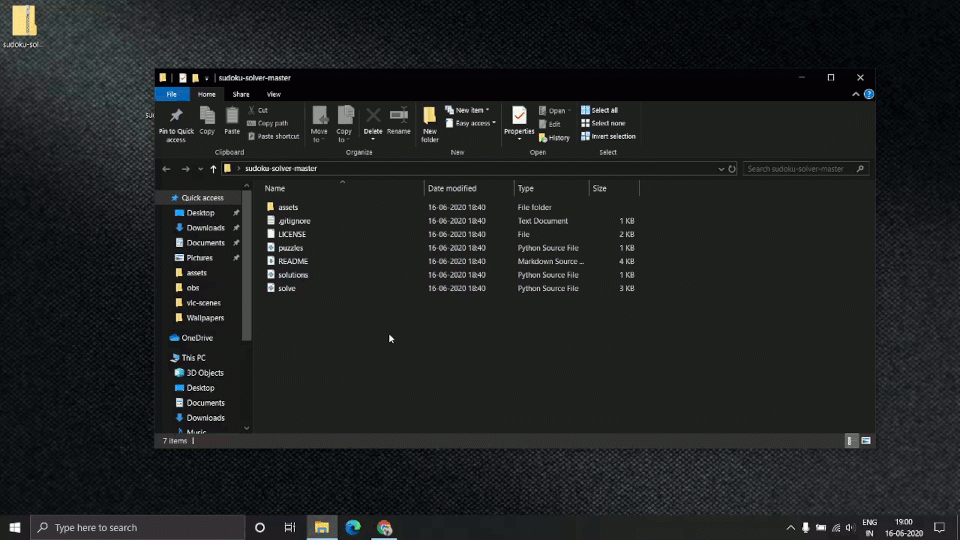Switch to large icons view
The width and height of the screenshot is (960, 540).
[x=866, y=440]
